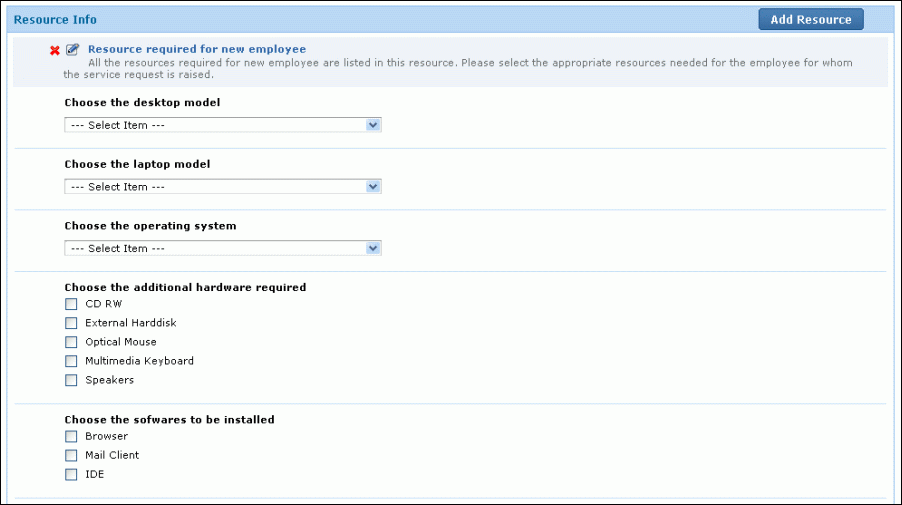
Task: Enable the Browser software checkbox
Action: click(71, 436)
